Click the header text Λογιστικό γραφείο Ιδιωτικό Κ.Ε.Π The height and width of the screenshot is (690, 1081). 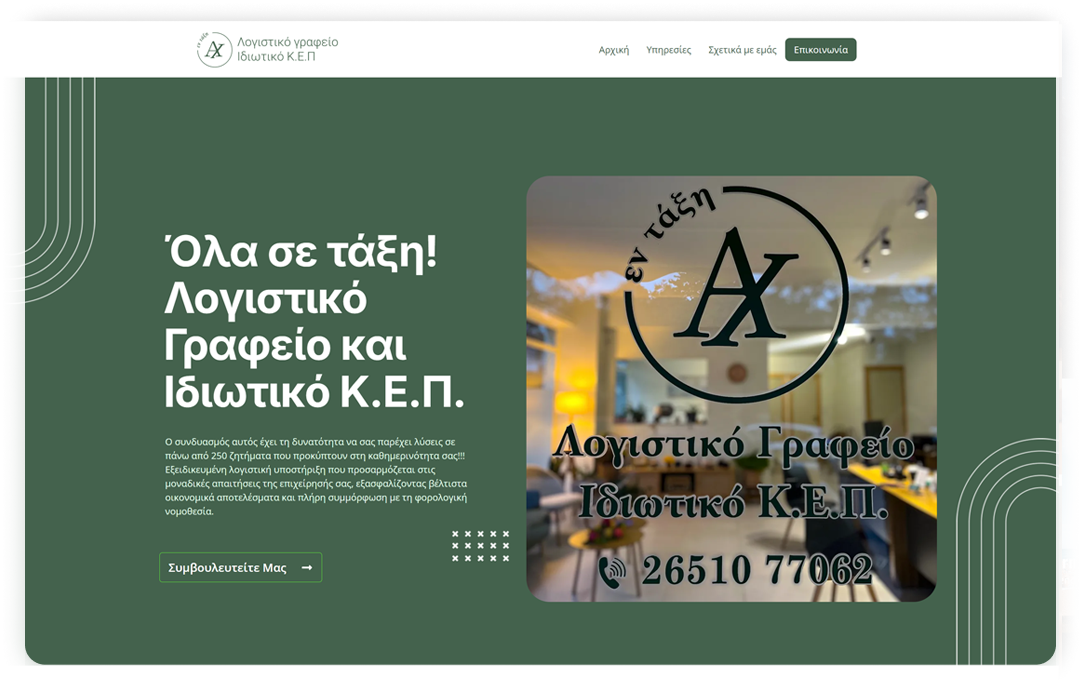point(287,50)
